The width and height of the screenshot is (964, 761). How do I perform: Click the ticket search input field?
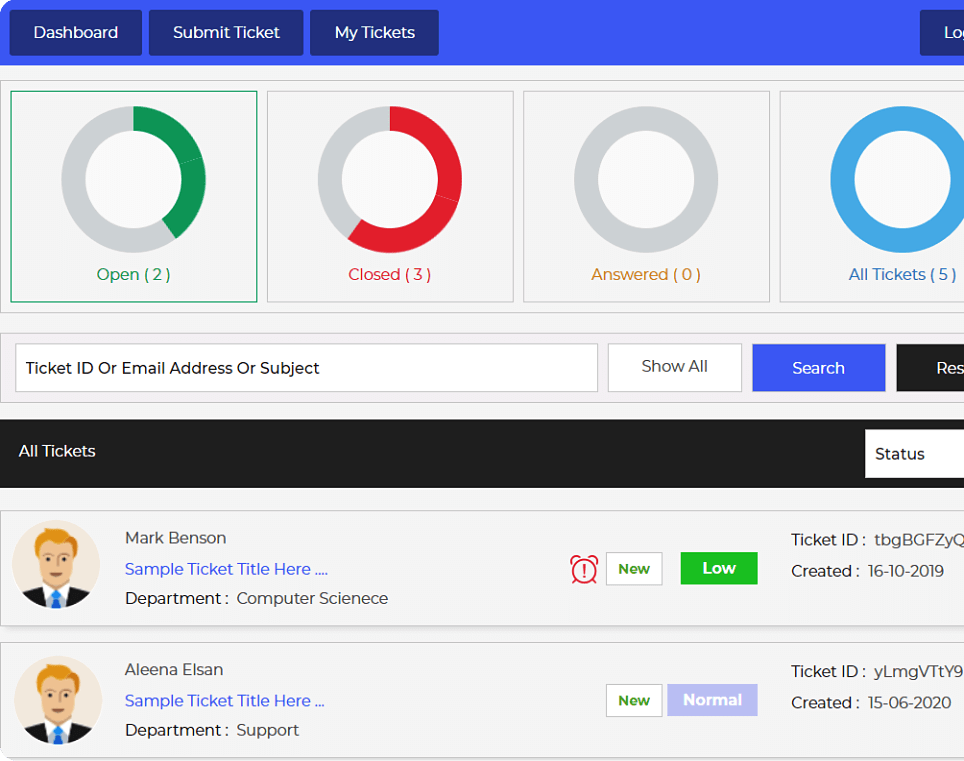(306, 368)
